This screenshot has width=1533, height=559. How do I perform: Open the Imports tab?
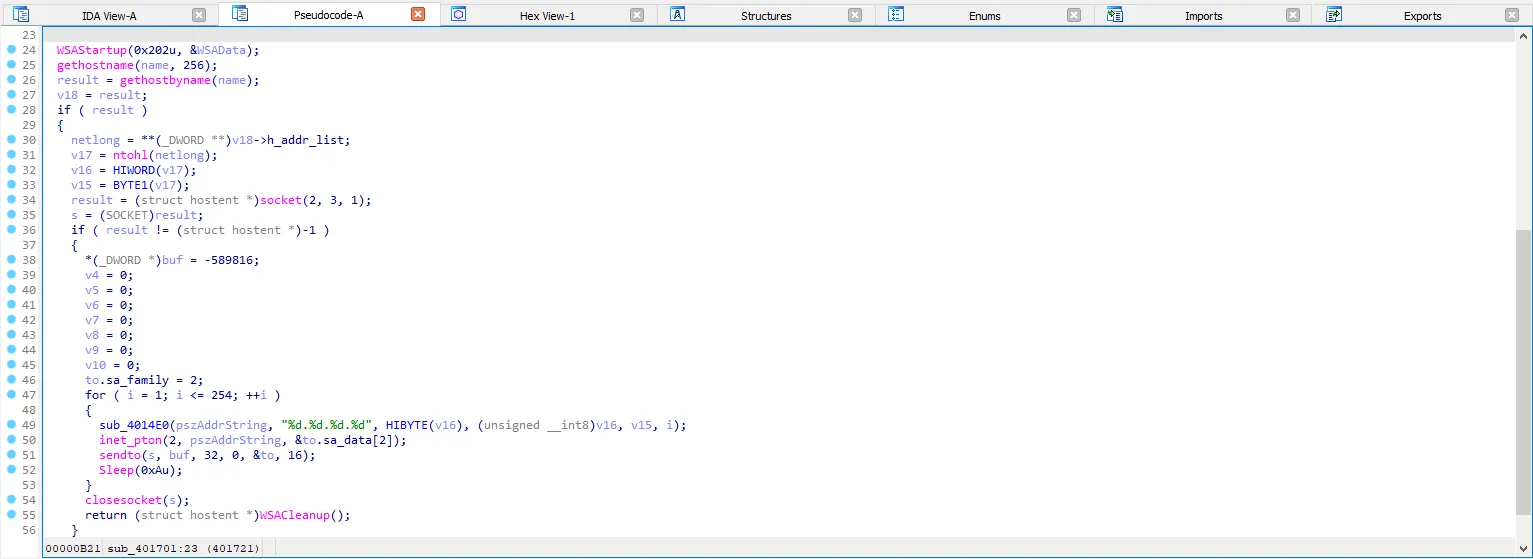(x=1203, y=16)
